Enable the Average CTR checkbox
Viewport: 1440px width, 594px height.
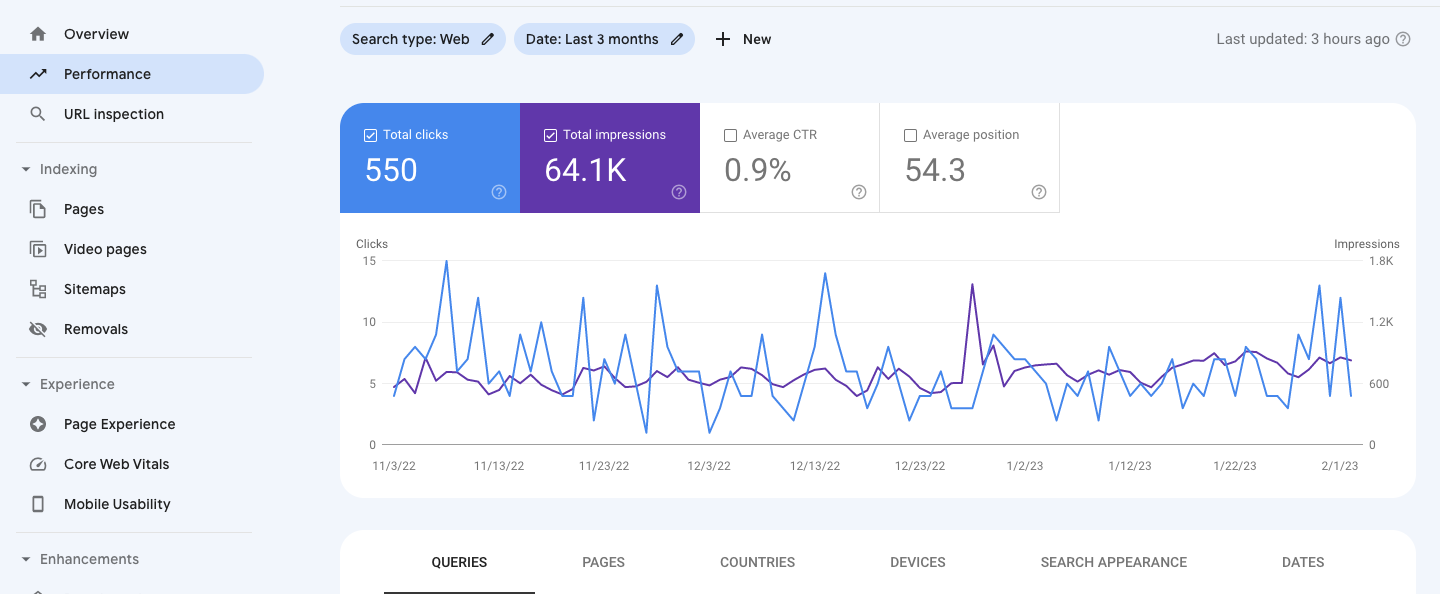click(x=730, y=134)
